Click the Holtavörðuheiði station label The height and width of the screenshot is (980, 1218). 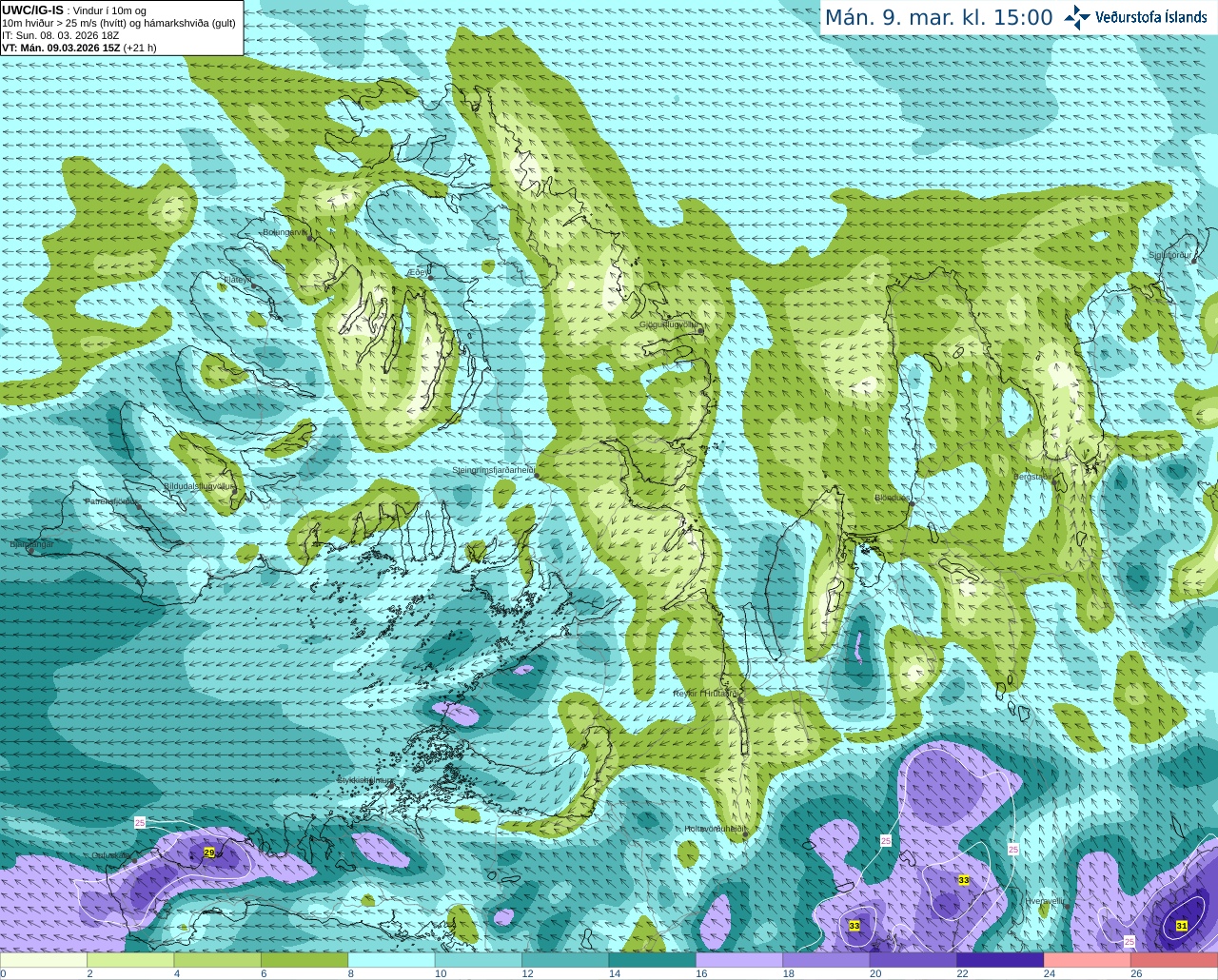pos(716,829)
